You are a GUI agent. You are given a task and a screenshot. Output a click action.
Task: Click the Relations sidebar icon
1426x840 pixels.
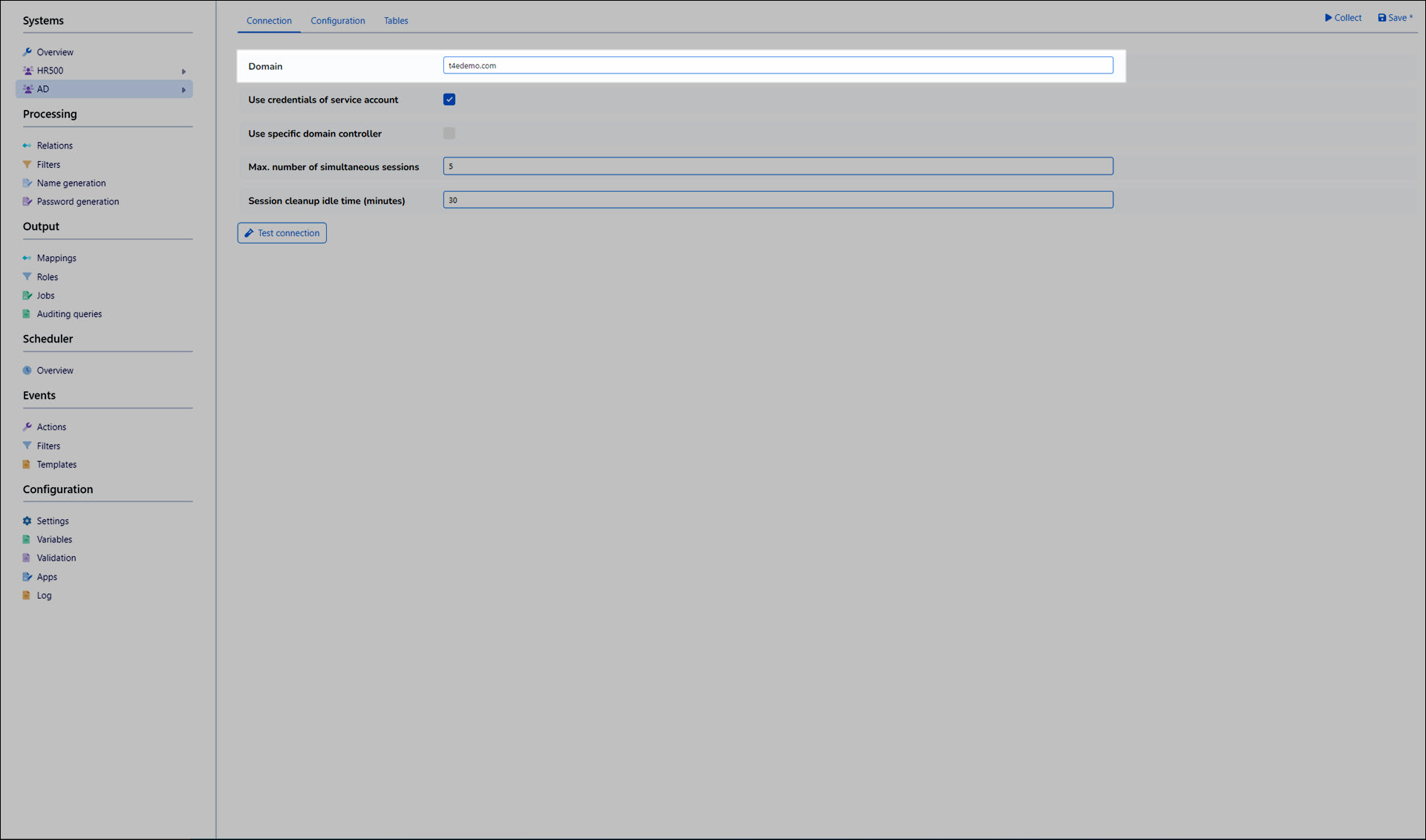pyautogui.click(x=27, y=146)
